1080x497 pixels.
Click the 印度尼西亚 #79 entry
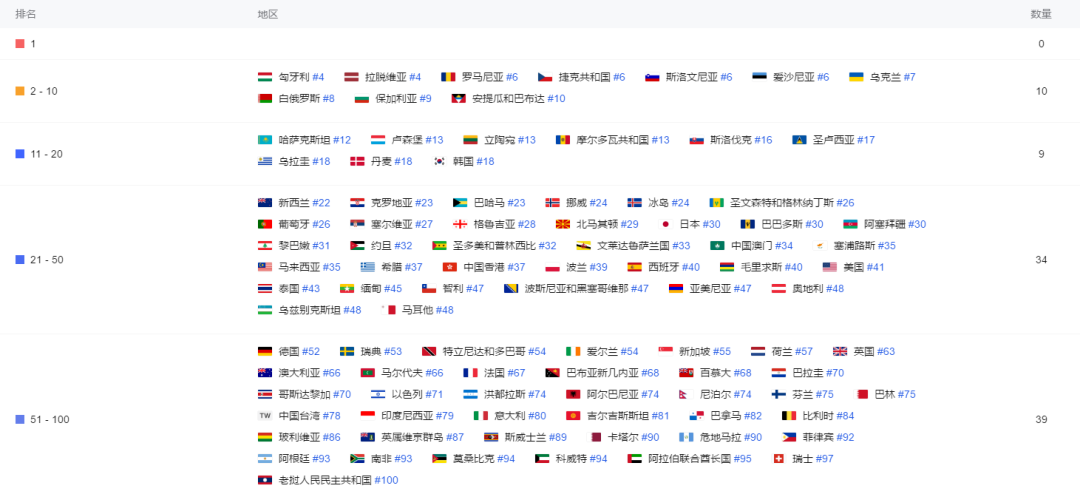407,416
